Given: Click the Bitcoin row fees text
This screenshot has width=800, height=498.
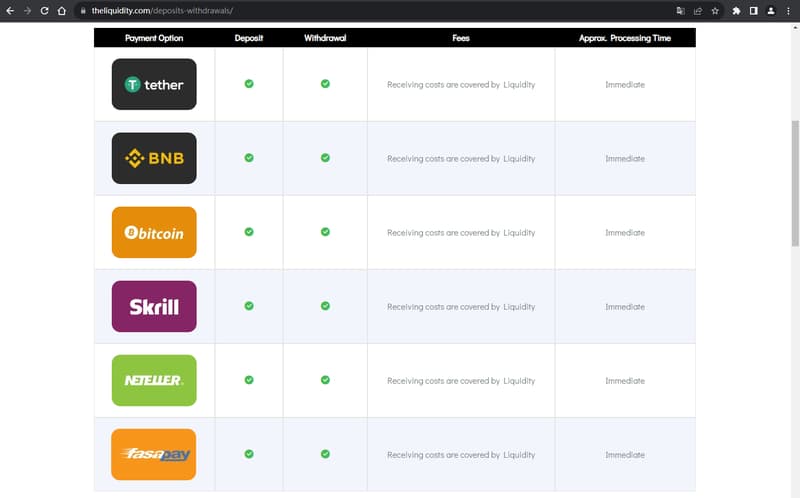Looking at the screenshot, I should 461,233.
